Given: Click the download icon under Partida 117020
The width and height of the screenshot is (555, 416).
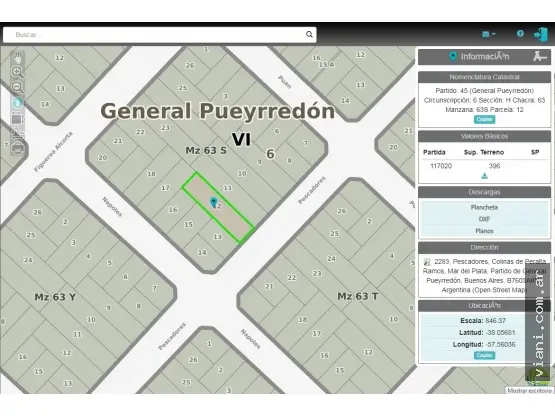Looking at the screenshot, I should point(484,176).
